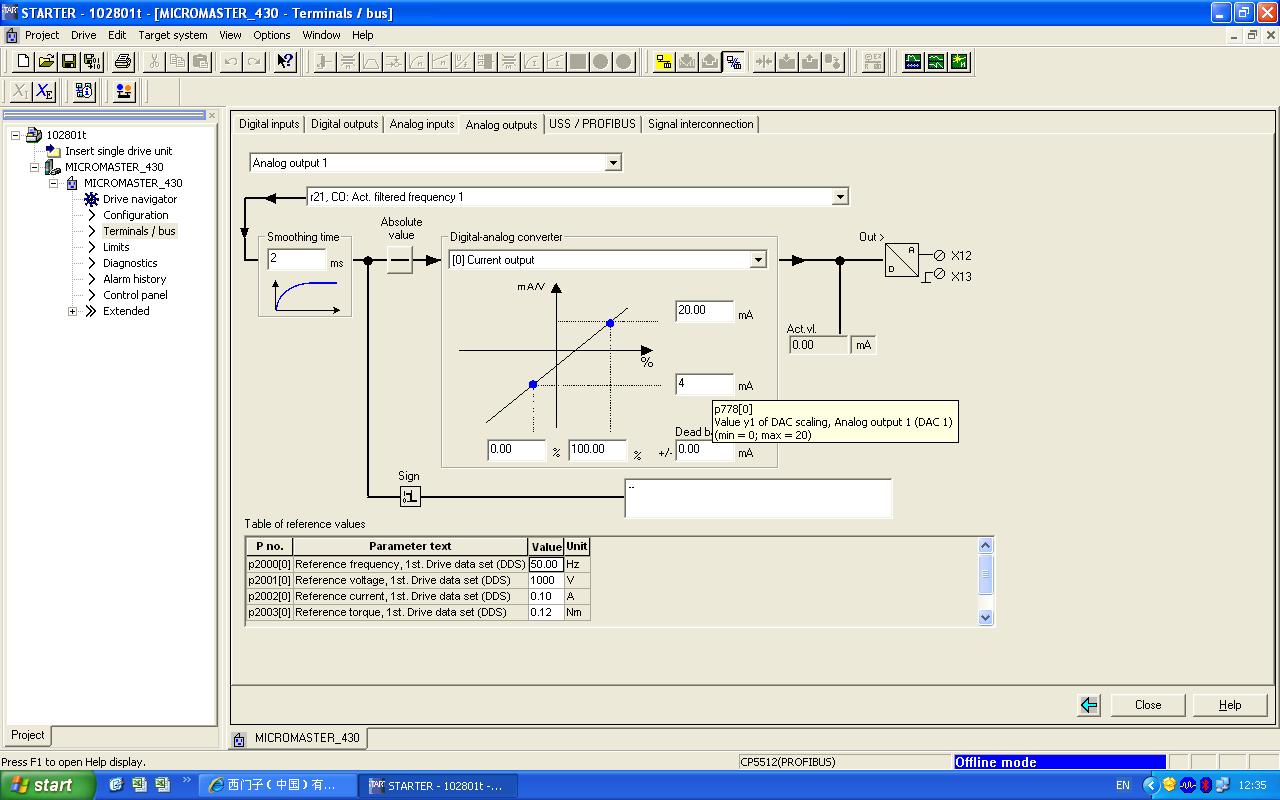Click the blue X E expert list icon
The height and width of the screenshot is (800, 1280).
coord(44,92)
